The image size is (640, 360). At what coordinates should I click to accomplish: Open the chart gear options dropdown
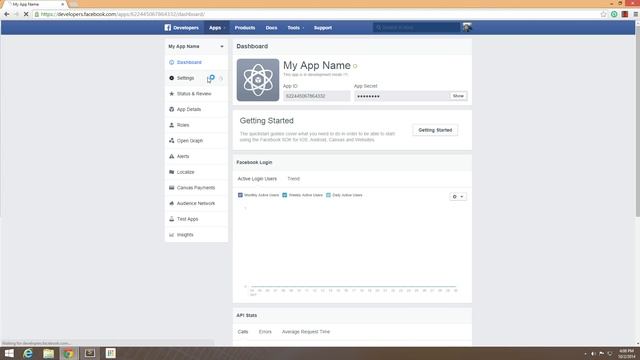pos(458,197)
